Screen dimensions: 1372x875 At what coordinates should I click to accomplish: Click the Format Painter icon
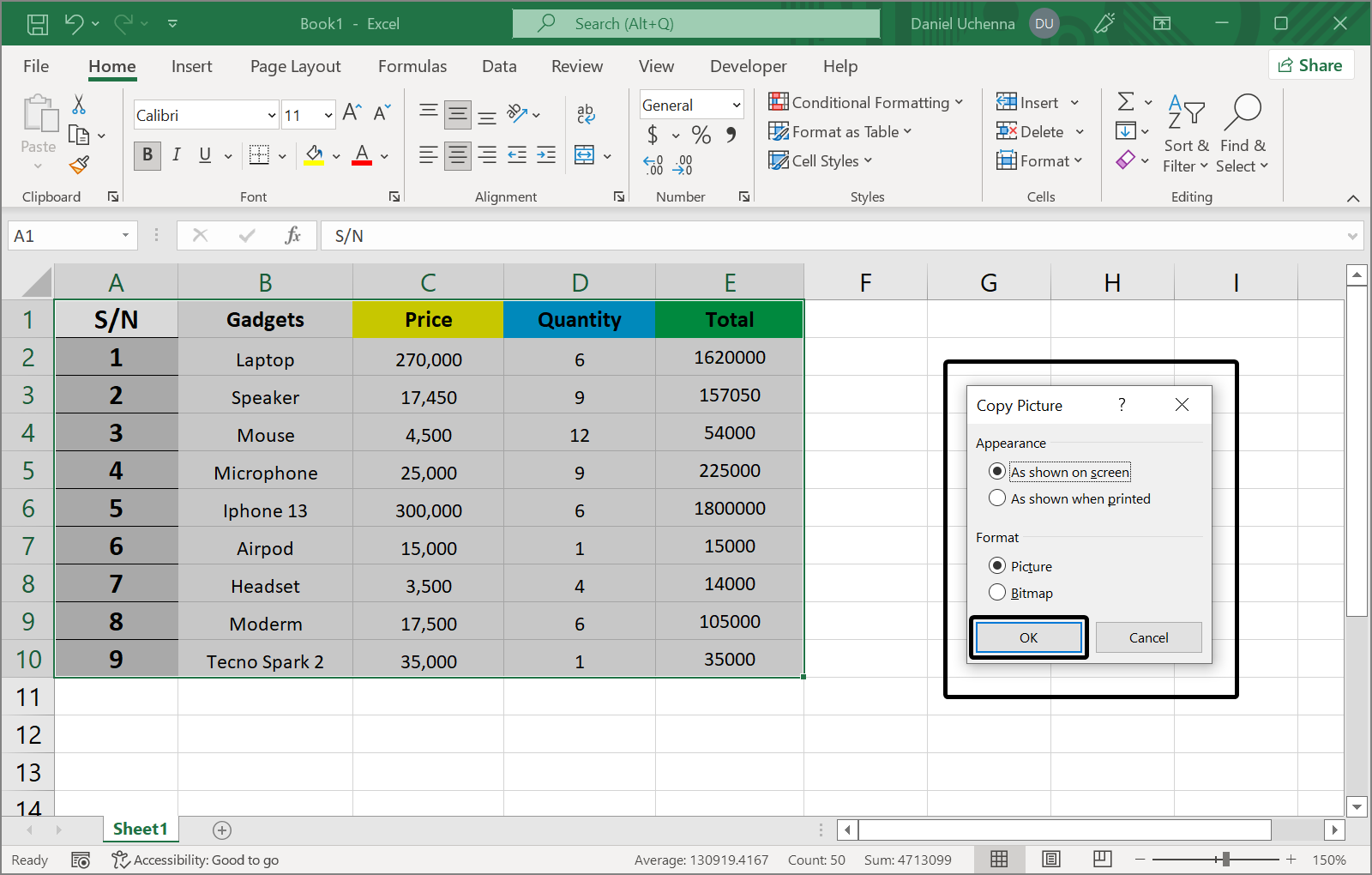point(80,165)
